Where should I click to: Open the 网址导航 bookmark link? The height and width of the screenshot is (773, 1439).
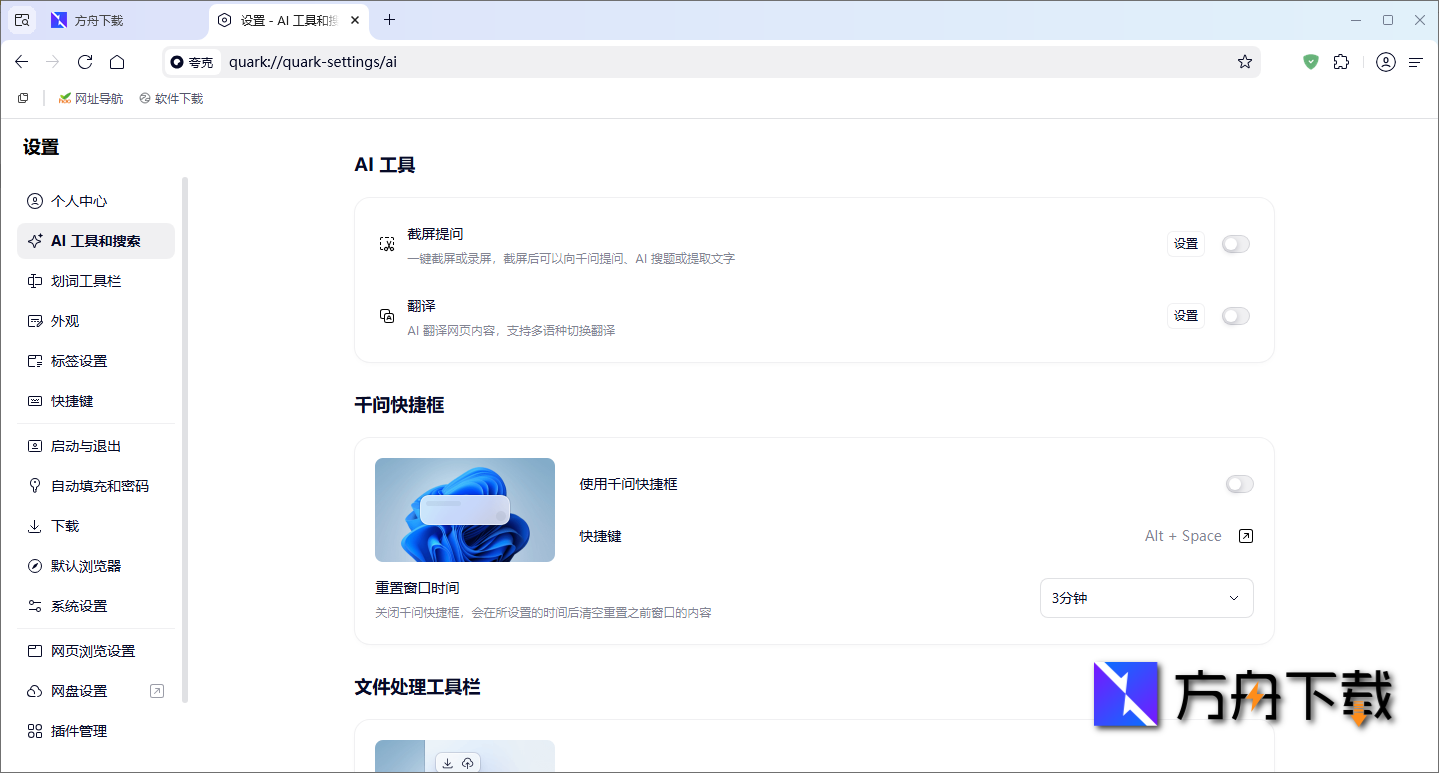click(x=90, y=97)
